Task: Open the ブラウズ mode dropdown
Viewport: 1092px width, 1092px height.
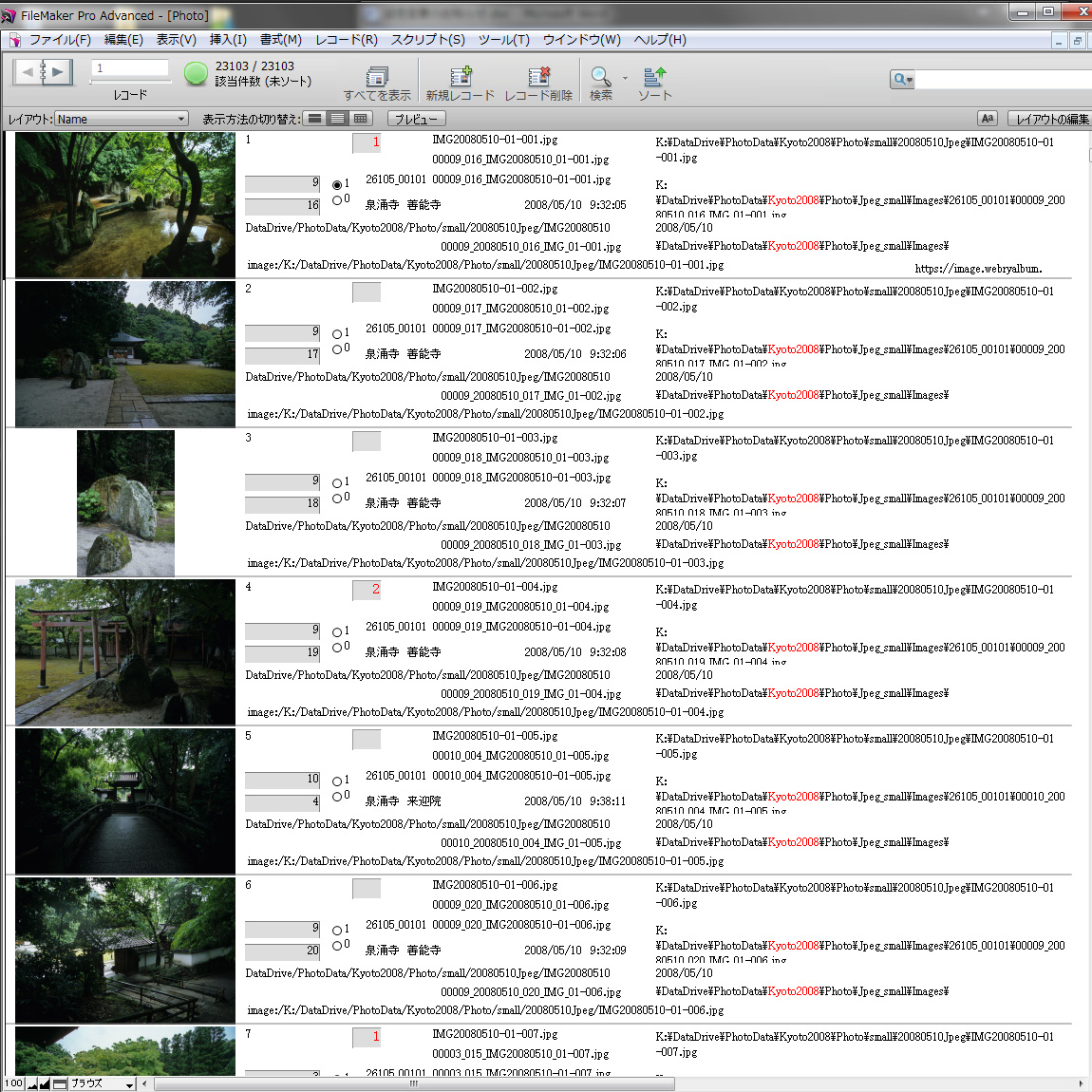Action: pos(102,1083)
